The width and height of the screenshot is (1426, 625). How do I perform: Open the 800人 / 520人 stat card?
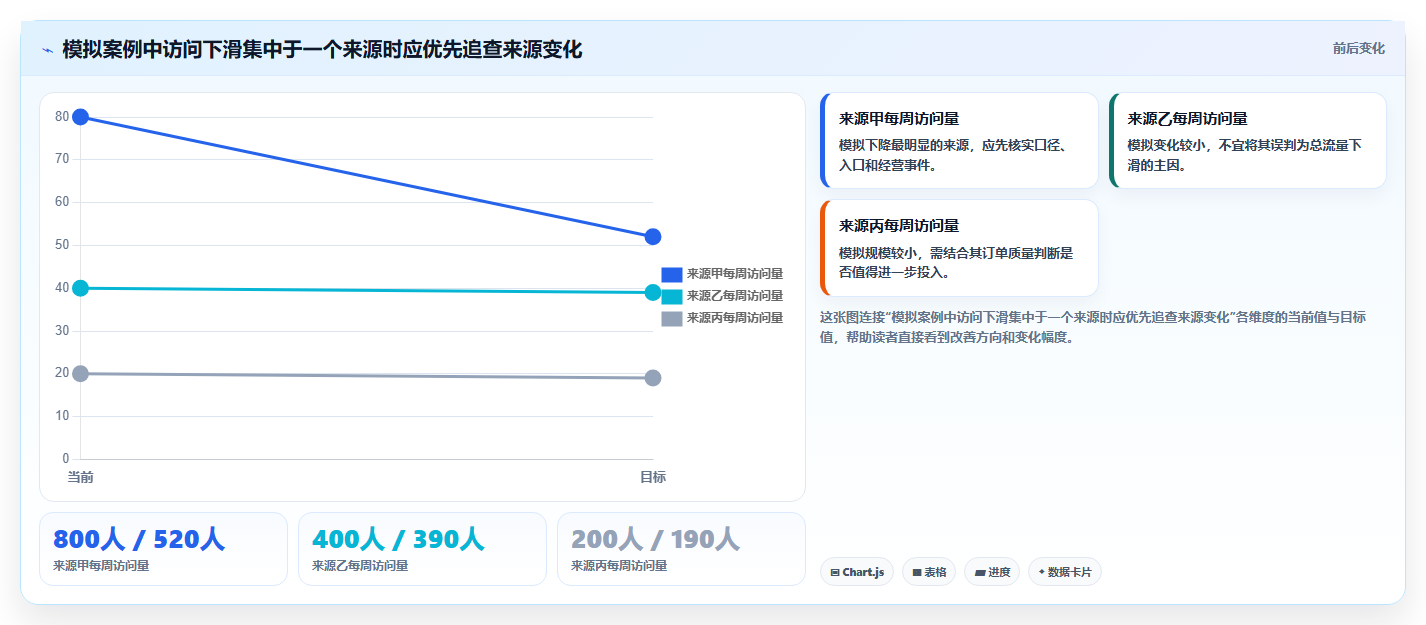click(163, 549)
